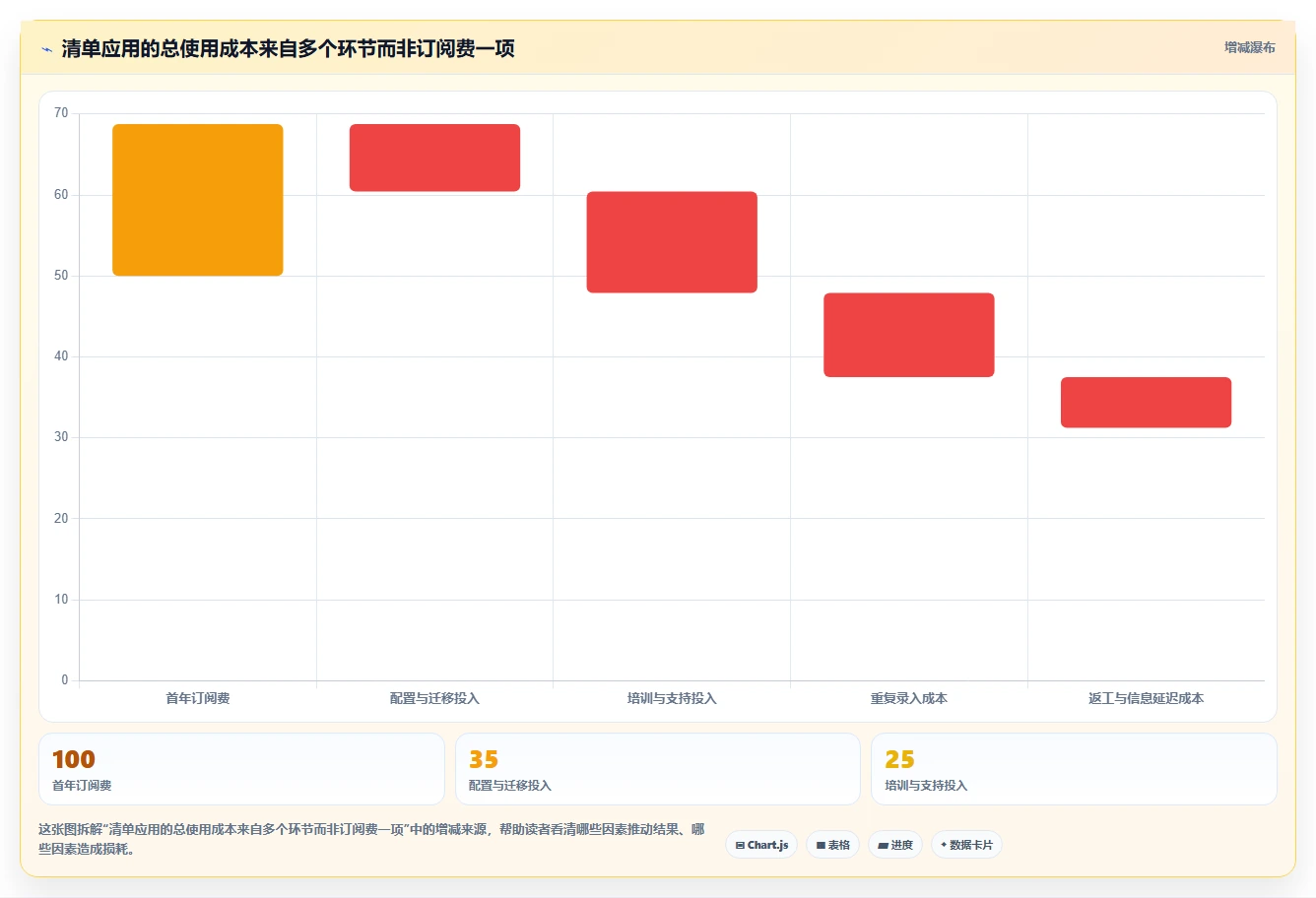Viewport: 1316px width, 898px height.
Task: Click the Chart.js tag chip
Action: 761,845
